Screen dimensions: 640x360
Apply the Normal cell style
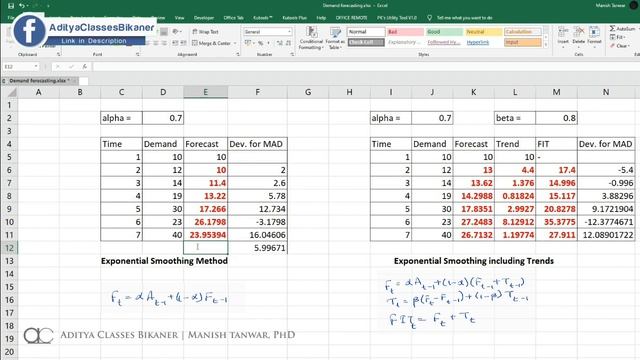[366, 31]
